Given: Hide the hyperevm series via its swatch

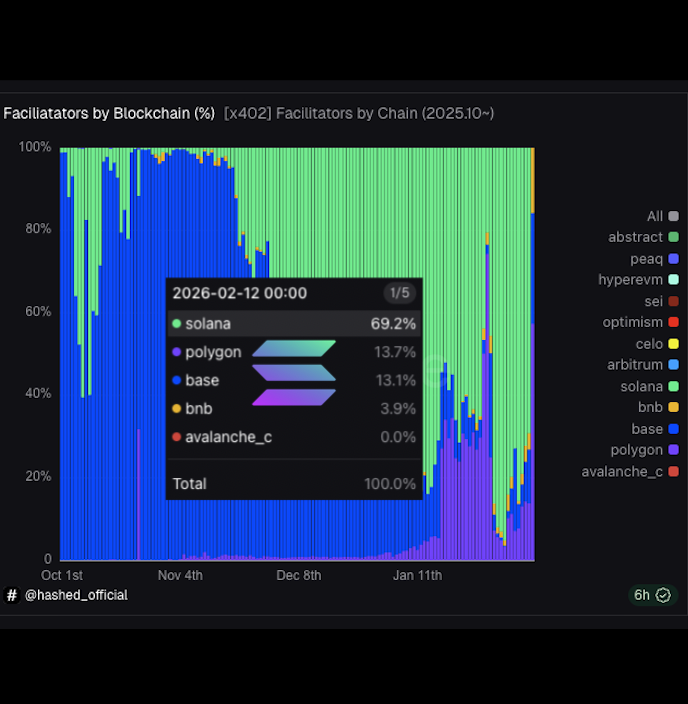Looking at the screenshot, I should tap(673, 280).
